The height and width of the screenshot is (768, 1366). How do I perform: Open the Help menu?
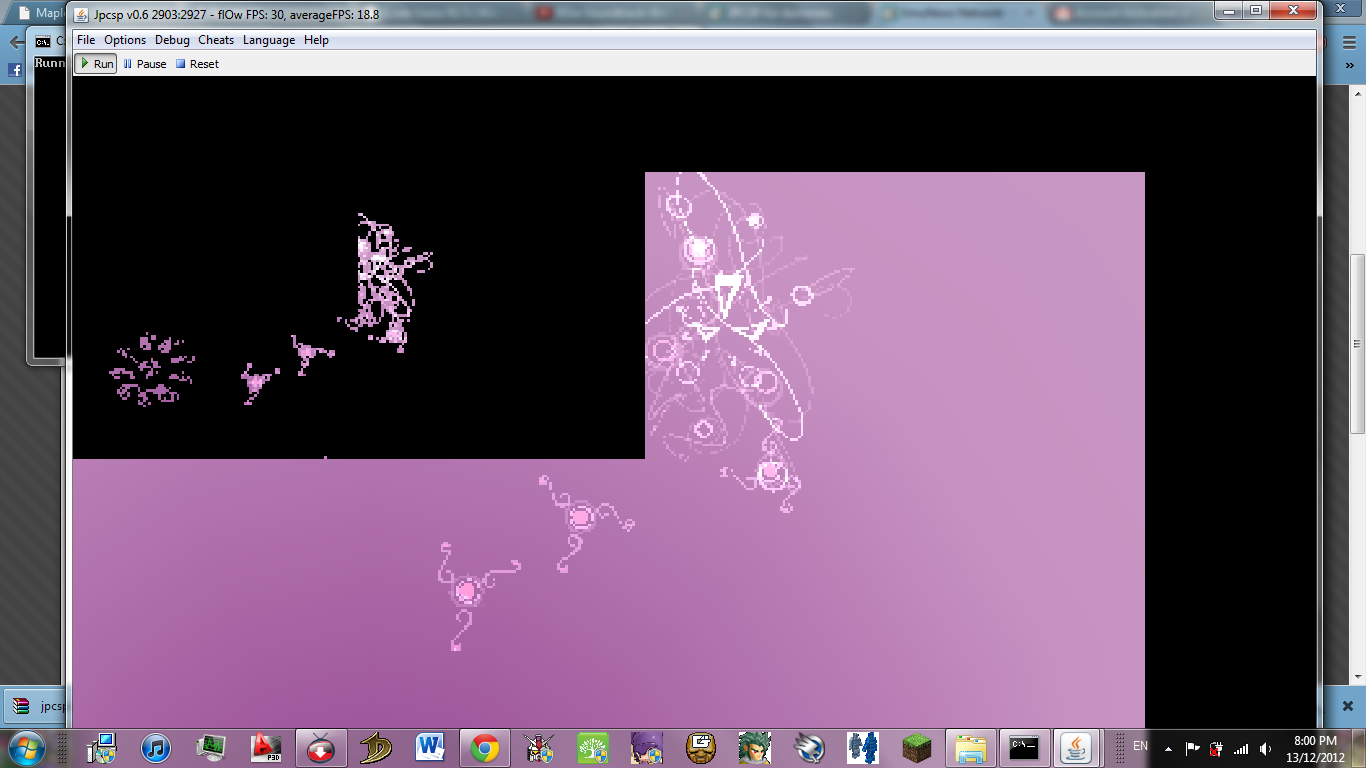tap(316, 40)
